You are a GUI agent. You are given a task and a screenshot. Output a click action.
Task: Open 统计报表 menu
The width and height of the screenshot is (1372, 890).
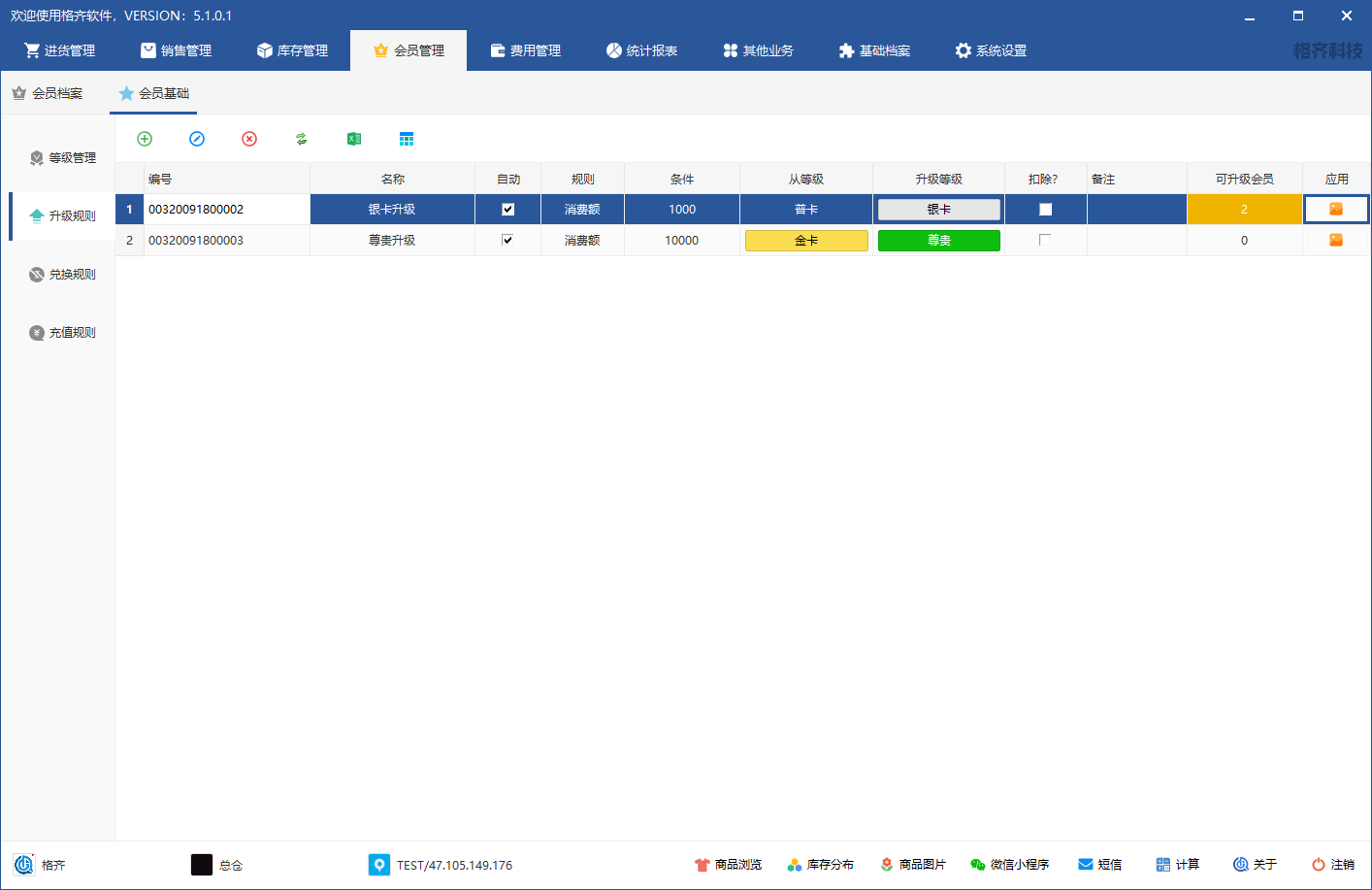[641, 50]
